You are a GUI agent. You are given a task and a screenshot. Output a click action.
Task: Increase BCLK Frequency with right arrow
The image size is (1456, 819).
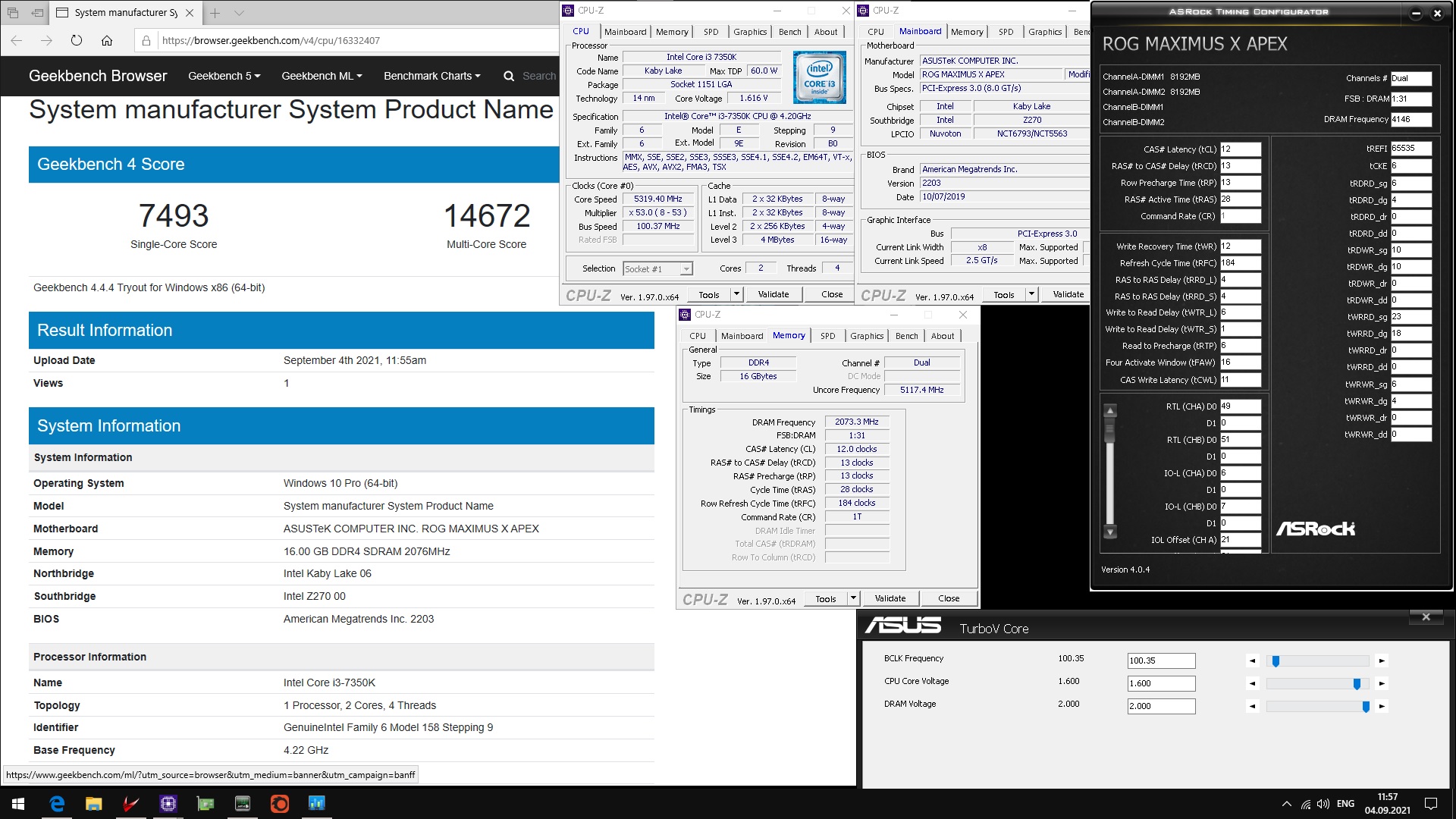tap(1382, 661)
